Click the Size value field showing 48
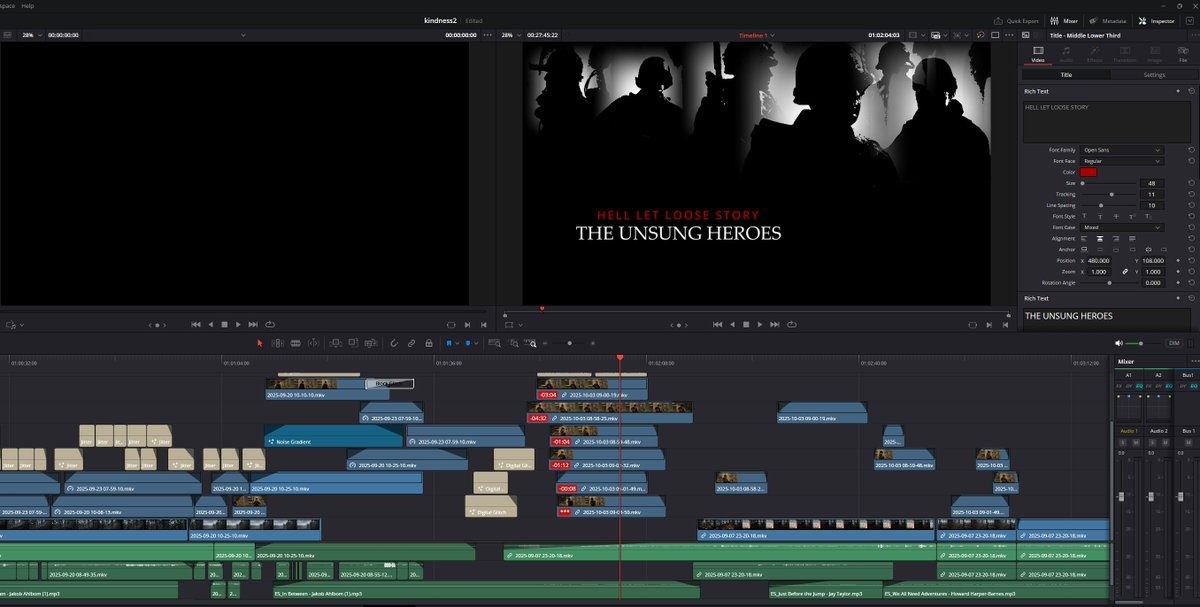Screen dimensions: 1200x607 click(1152, 183)
